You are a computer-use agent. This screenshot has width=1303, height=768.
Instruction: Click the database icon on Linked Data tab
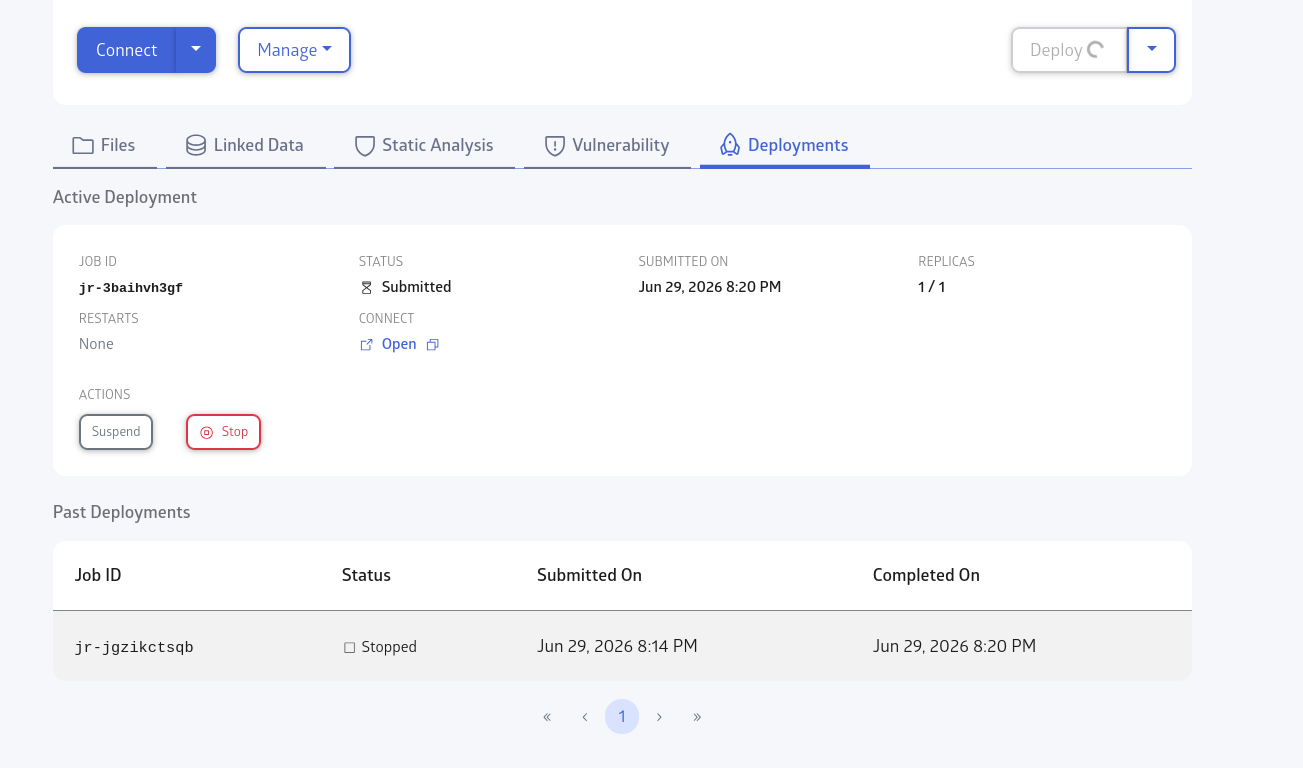(x=196, y=145)
